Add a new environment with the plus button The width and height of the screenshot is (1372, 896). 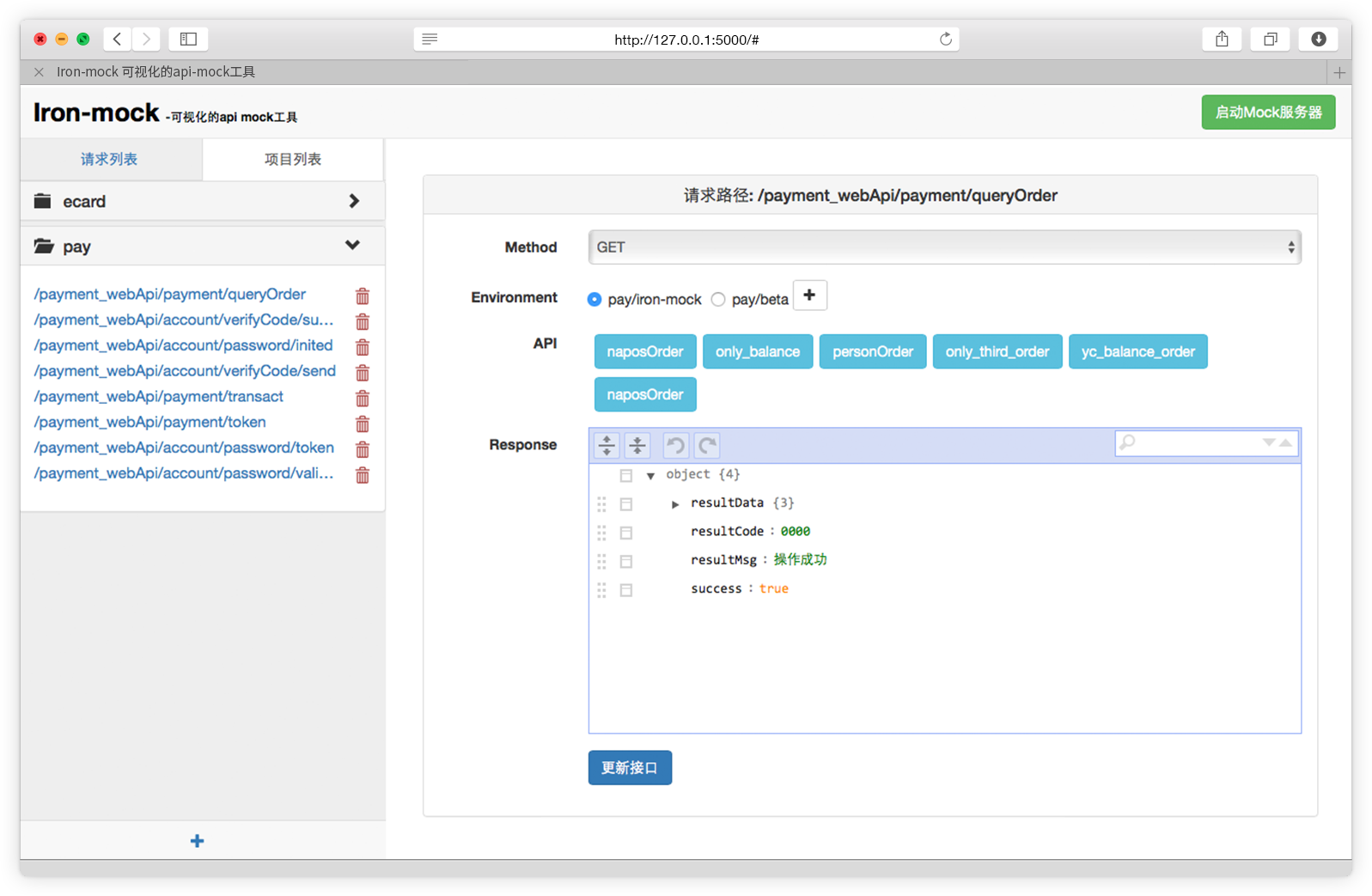tap(809, 296)
